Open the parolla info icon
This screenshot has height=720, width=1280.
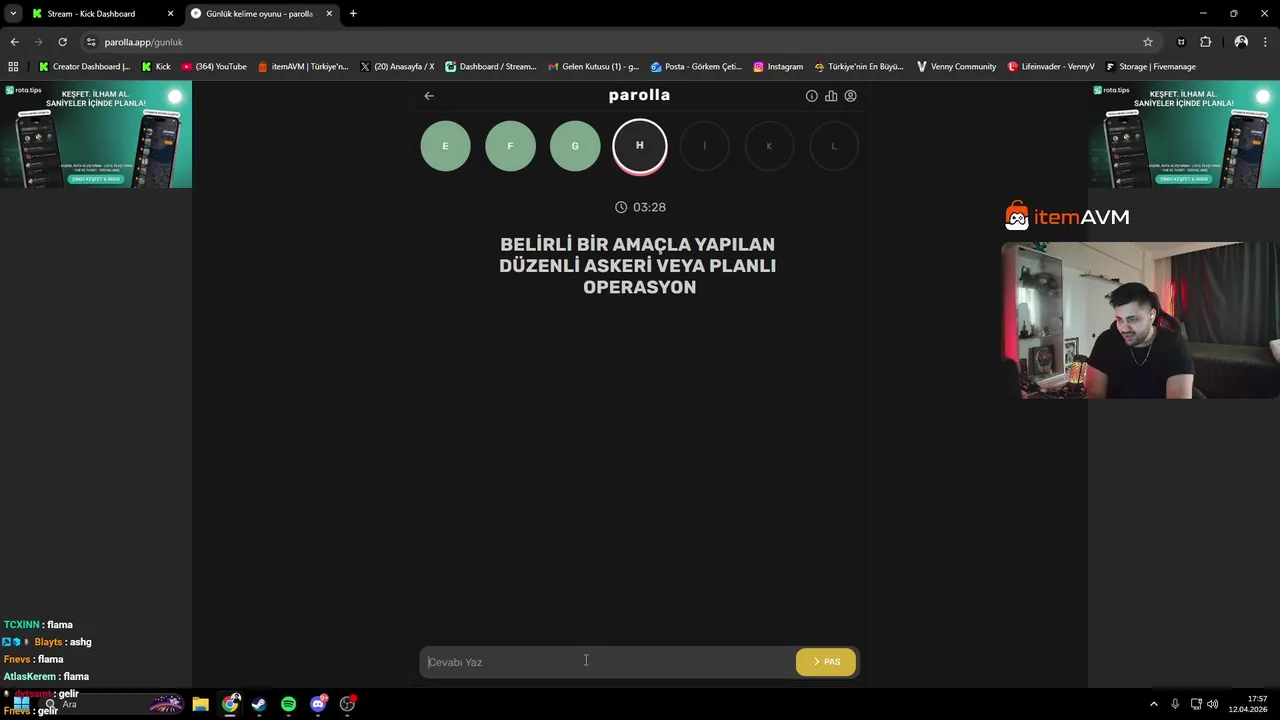tap(812, 96)
